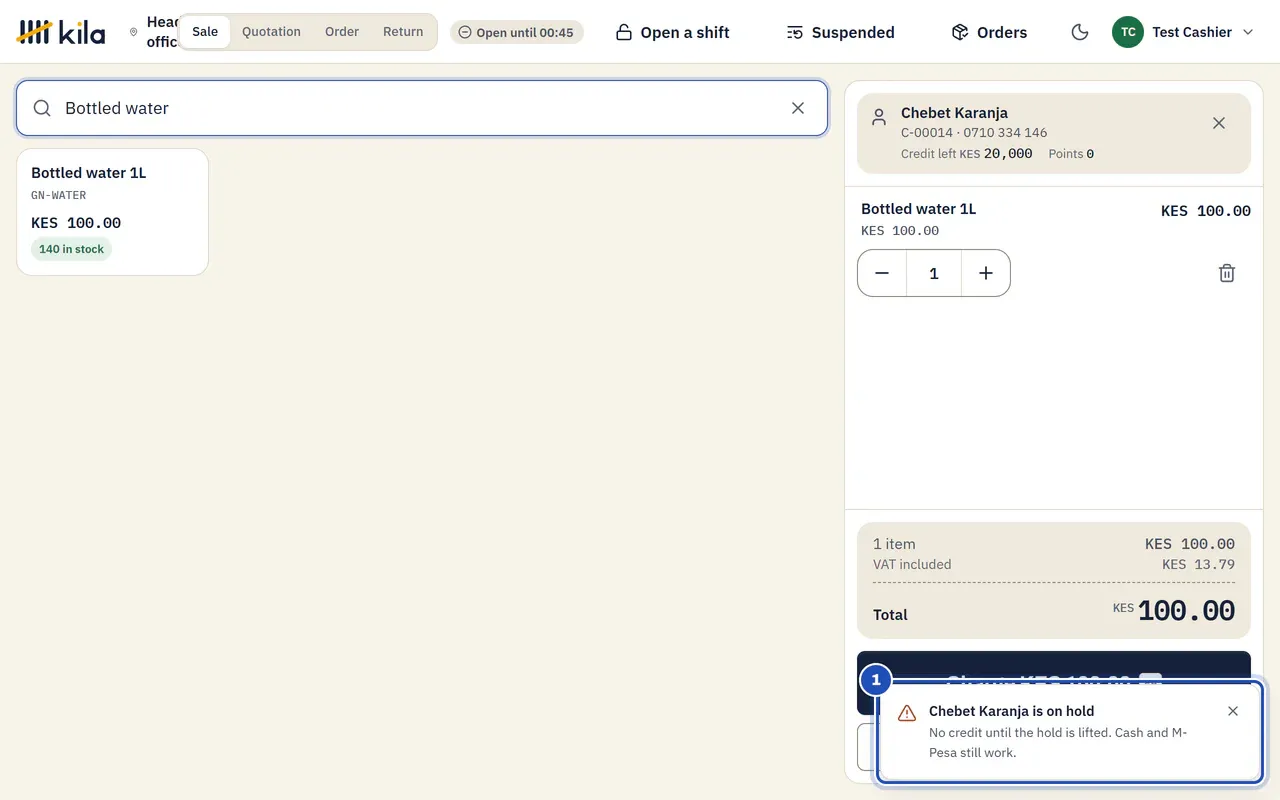This screenshot has height=800, width=1280.
Task: Increase Bottled water quantity
Action: pos(986,273)
